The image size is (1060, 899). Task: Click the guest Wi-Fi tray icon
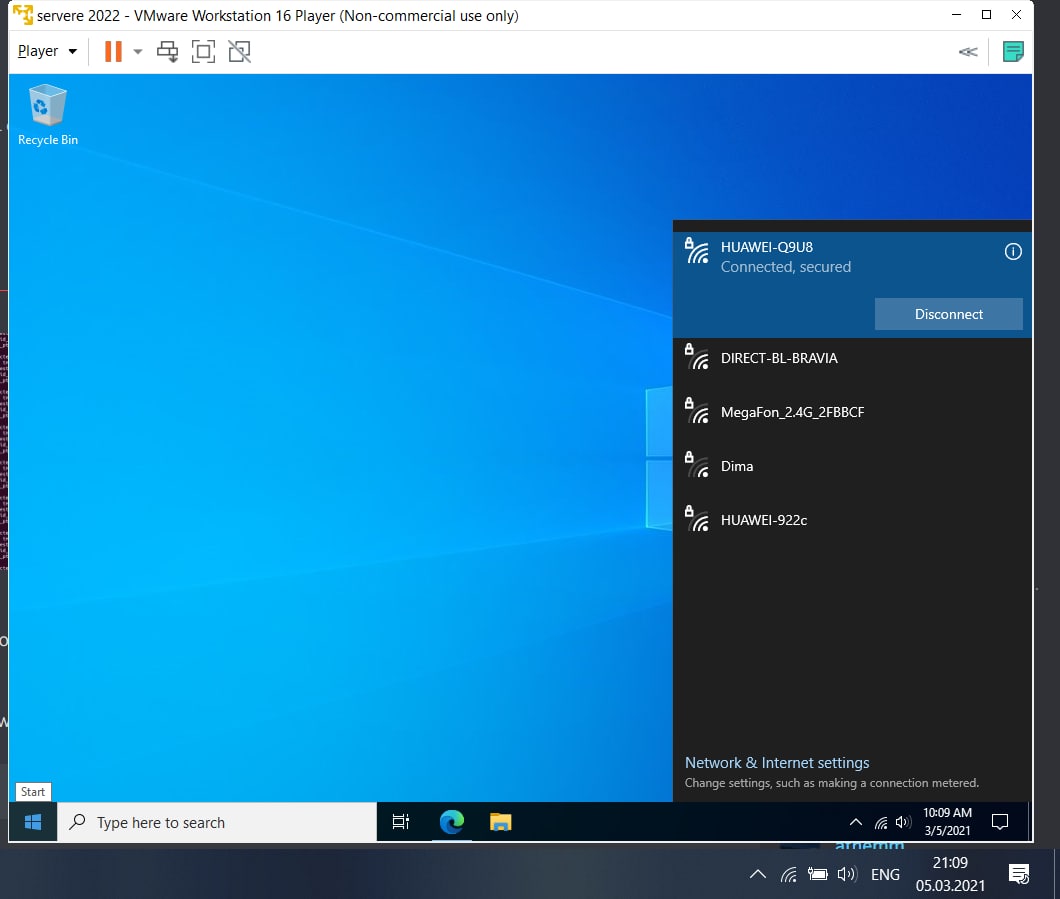(881, 822)
